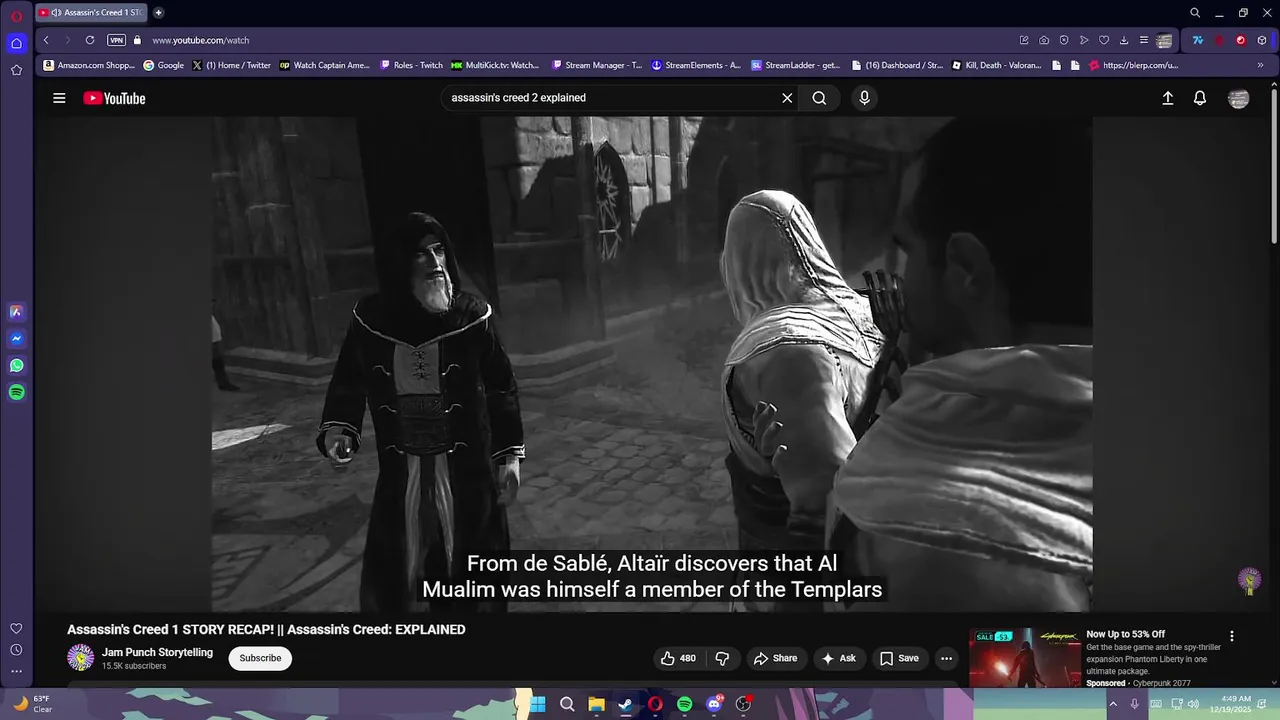Open the Ask AI button
The width and height of the screenshot is (1280, 720).
pyautogui.click(x=838, y=658)
